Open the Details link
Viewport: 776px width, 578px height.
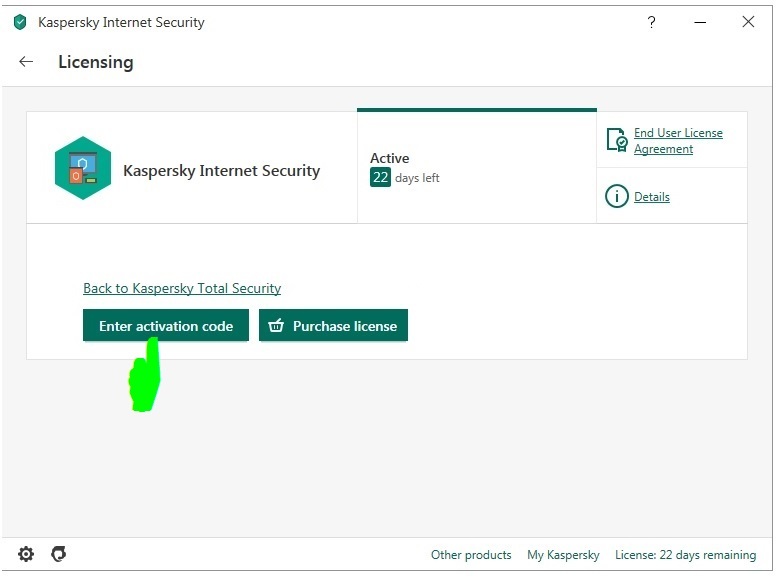coord(652,197)
